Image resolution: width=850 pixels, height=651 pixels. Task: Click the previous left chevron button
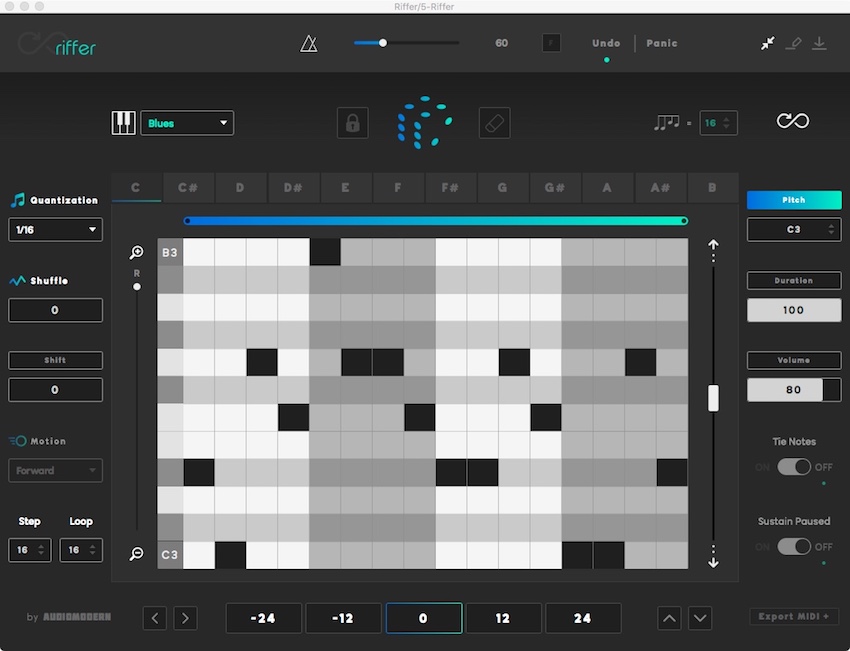point(155,618)
